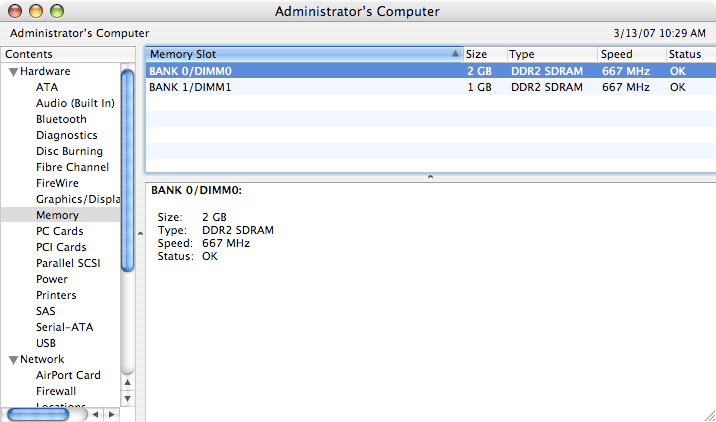Select the BANK 1/DIMM1 row
716x422 pixels.
(300, 87)
